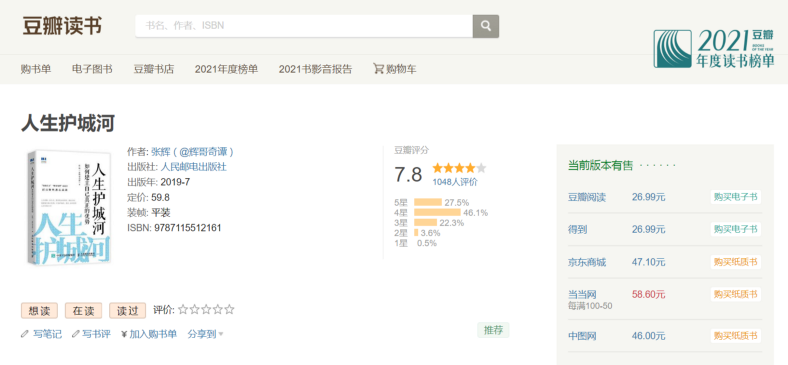The height and width of the screenshot is (365, 788).
Task: Open the 2021年度榜单 nav item
Action: [226, 69]
